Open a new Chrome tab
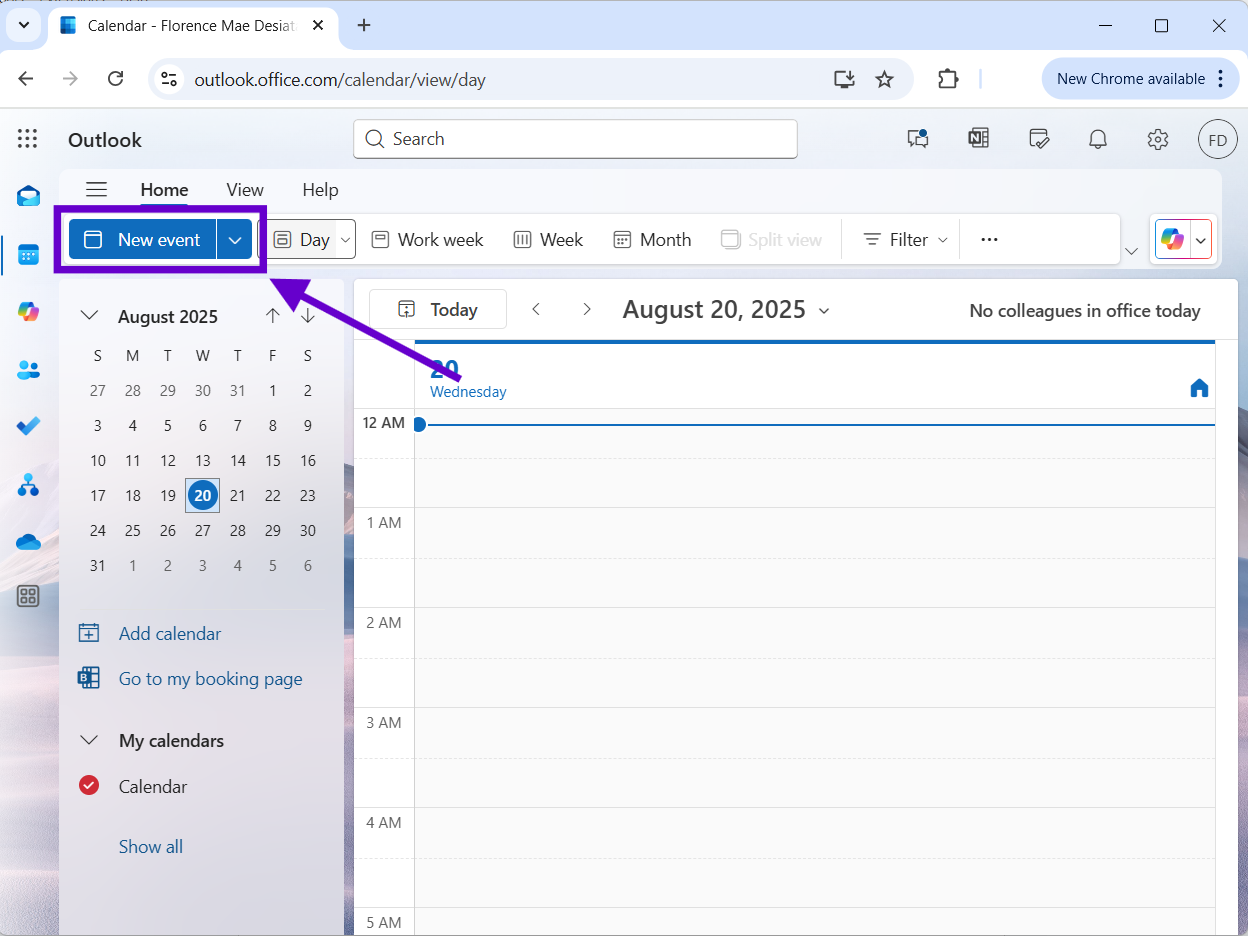The height and width of the screenshot is (936, 1248). tap(364, 26)
